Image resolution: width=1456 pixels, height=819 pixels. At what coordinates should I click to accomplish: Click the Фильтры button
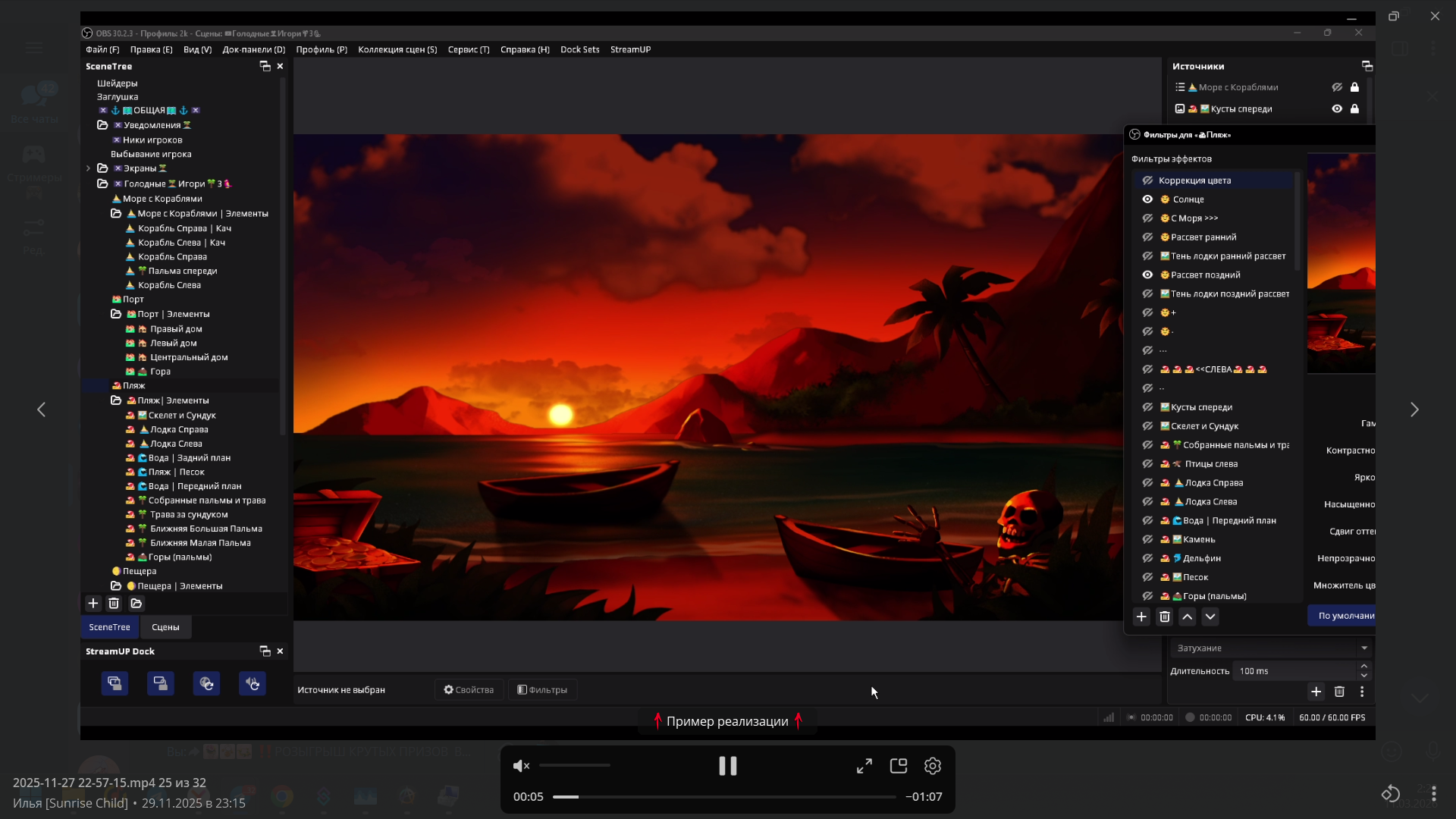coord(542,689)
